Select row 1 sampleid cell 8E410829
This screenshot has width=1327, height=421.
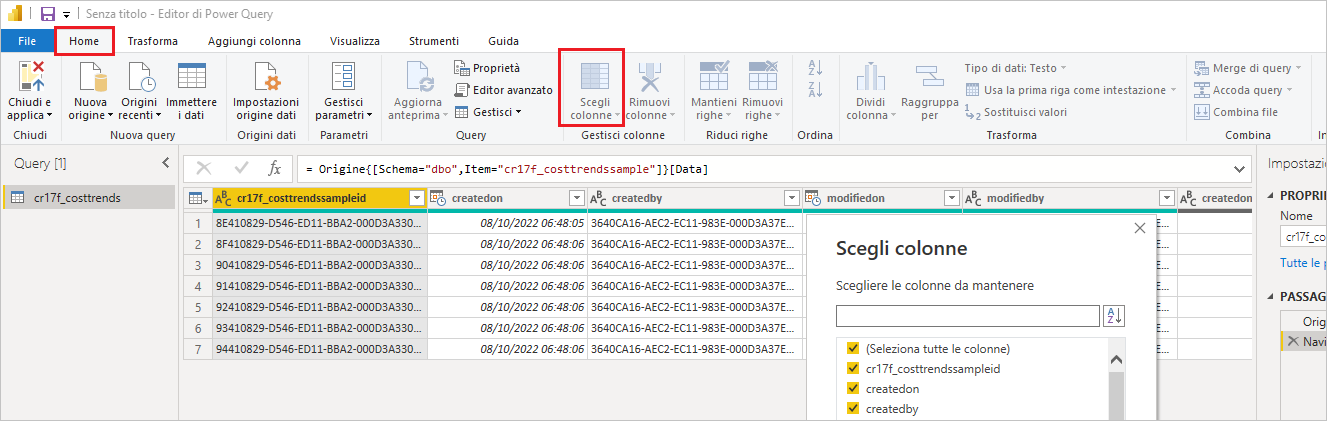point(320,223)
